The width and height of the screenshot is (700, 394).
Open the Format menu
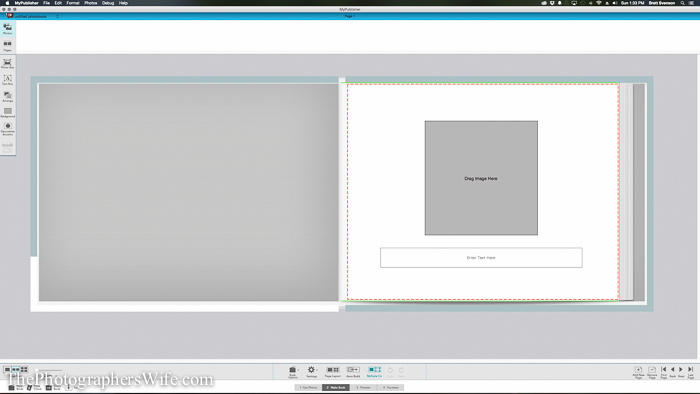(x=73, y=3)
